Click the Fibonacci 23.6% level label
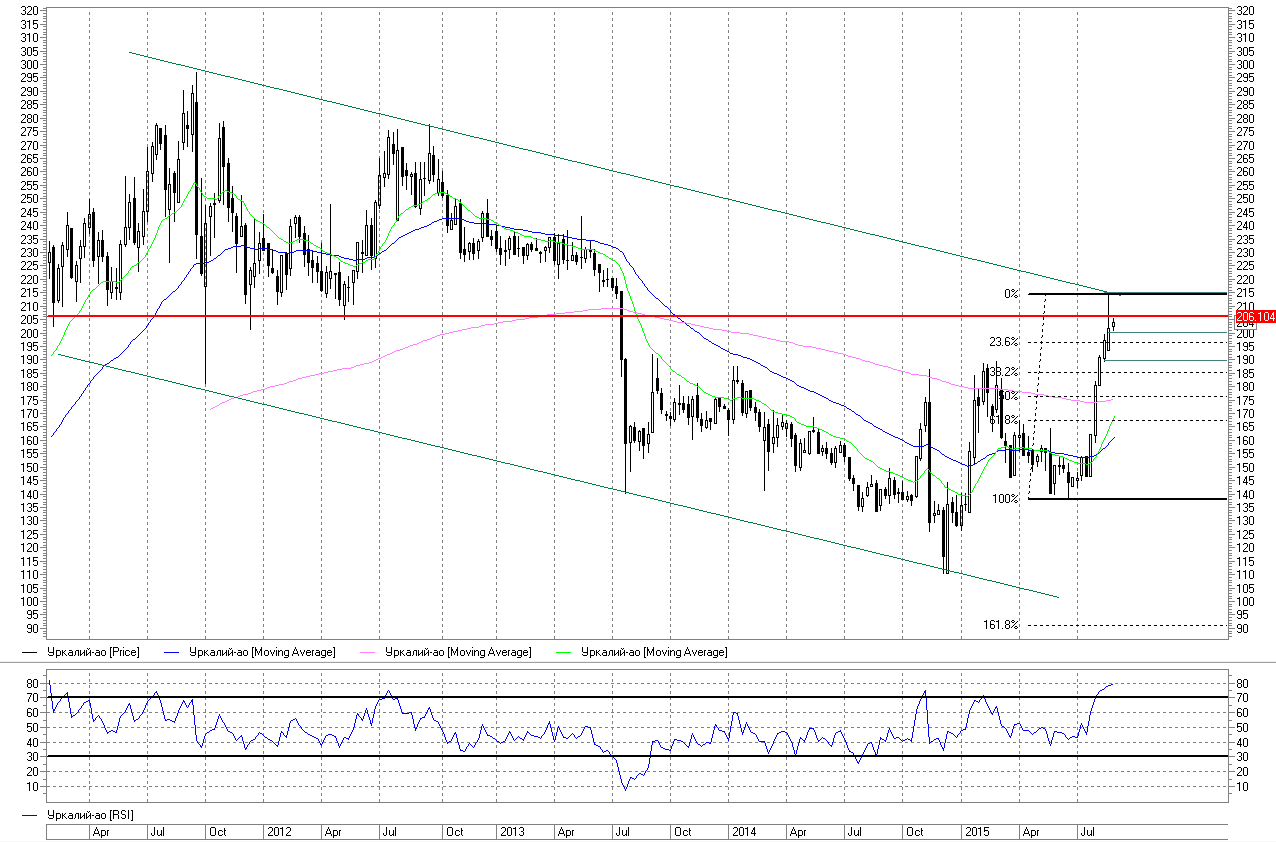The width and height of the screenshot is (1276, 842). [1003, 342]
